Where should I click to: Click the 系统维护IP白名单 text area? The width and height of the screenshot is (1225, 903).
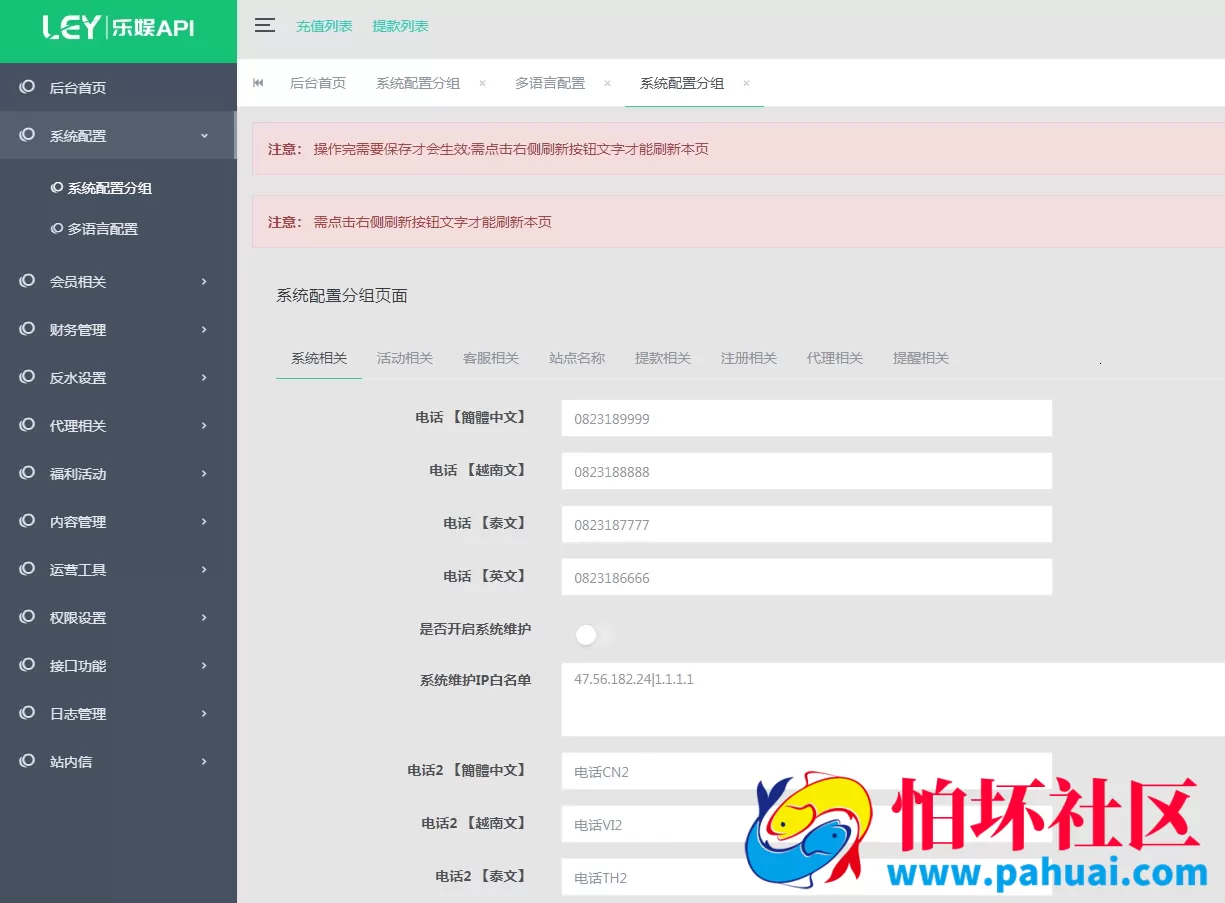click(893, 699)
